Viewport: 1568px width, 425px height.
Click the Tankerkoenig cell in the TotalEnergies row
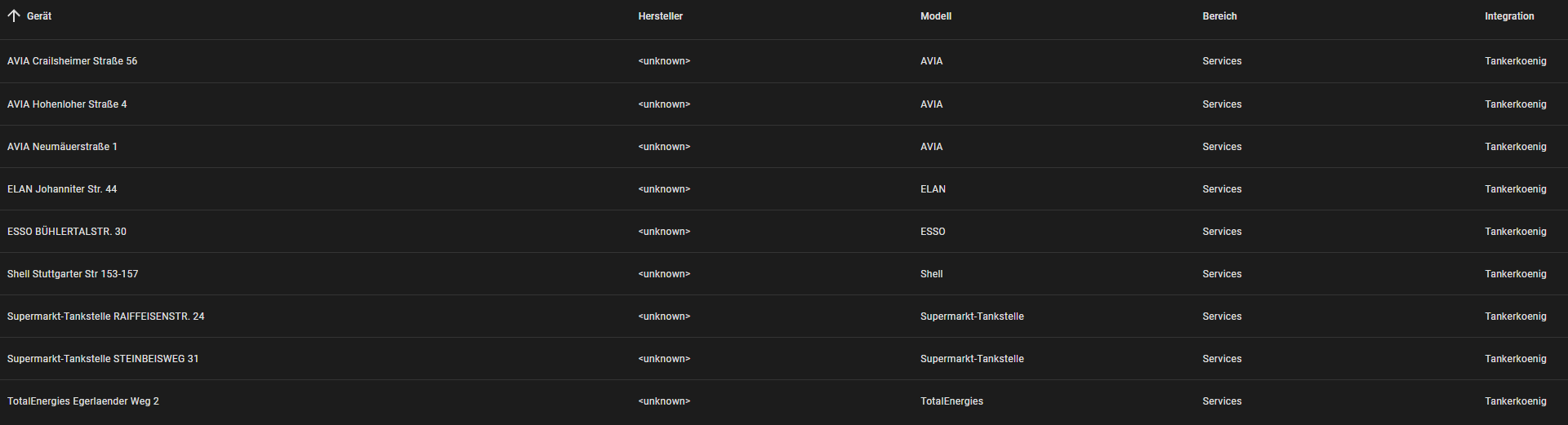click(1516, 401)
